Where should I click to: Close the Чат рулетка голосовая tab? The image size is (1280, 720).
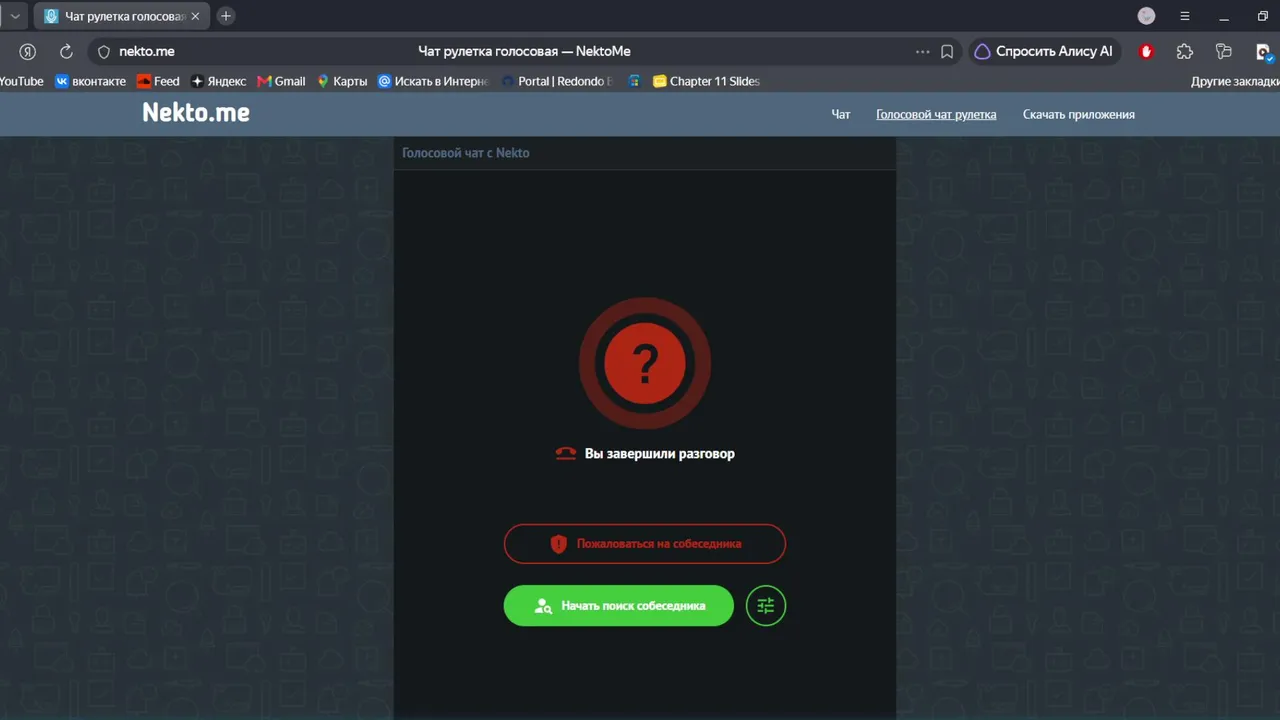[x=196, y=16]
